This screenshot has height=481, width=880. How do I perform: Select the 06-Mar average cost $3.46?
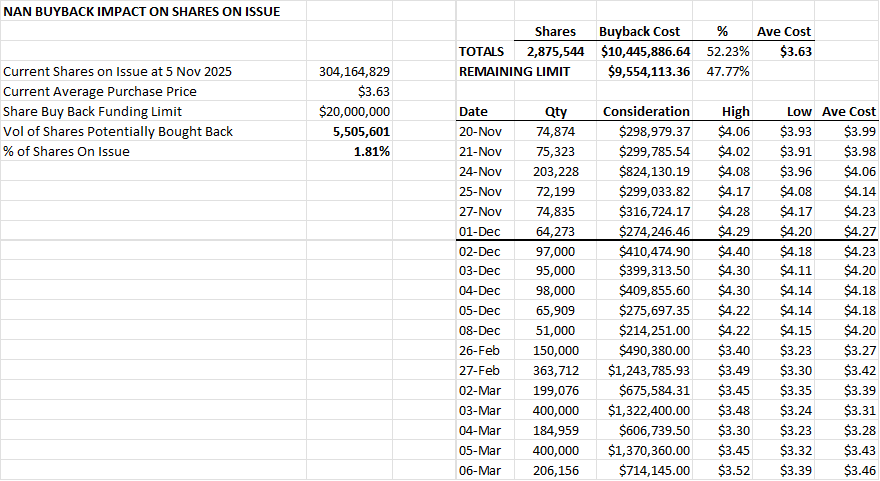[858, 469]
